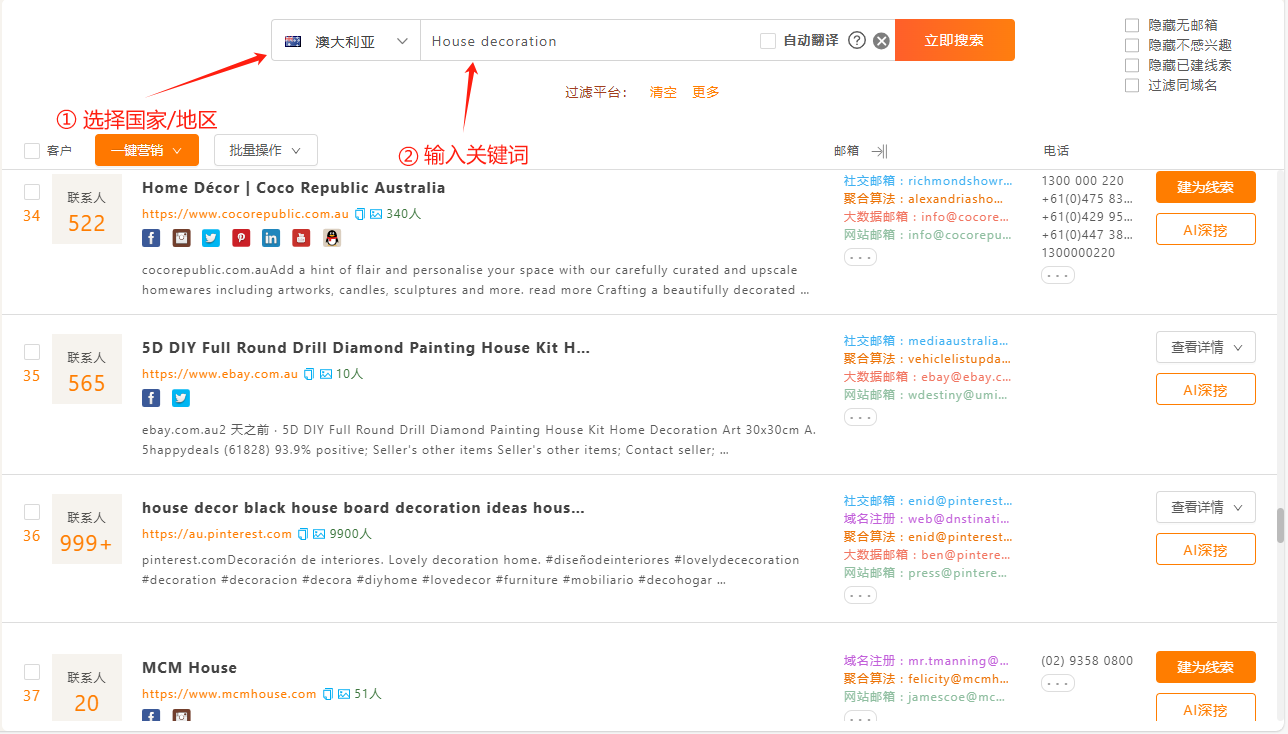Open Coco Republic's Instagram icon
The width and height of the screenshot is (1288, 734).
(181, 238)
